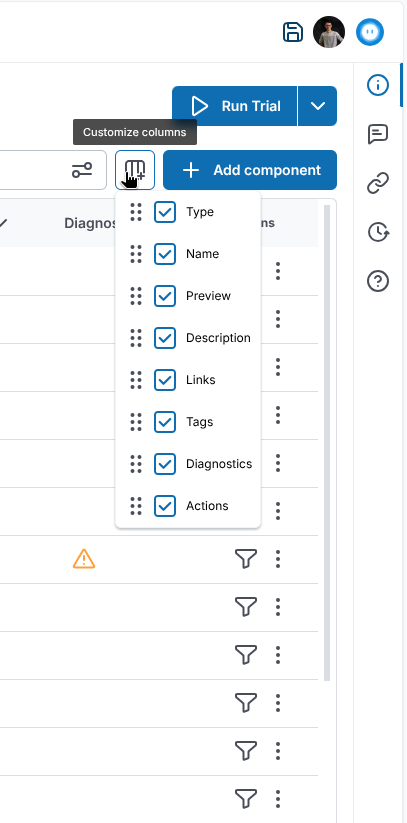Open the version history clock icon
407x823 pixels.
pos(378,232)
